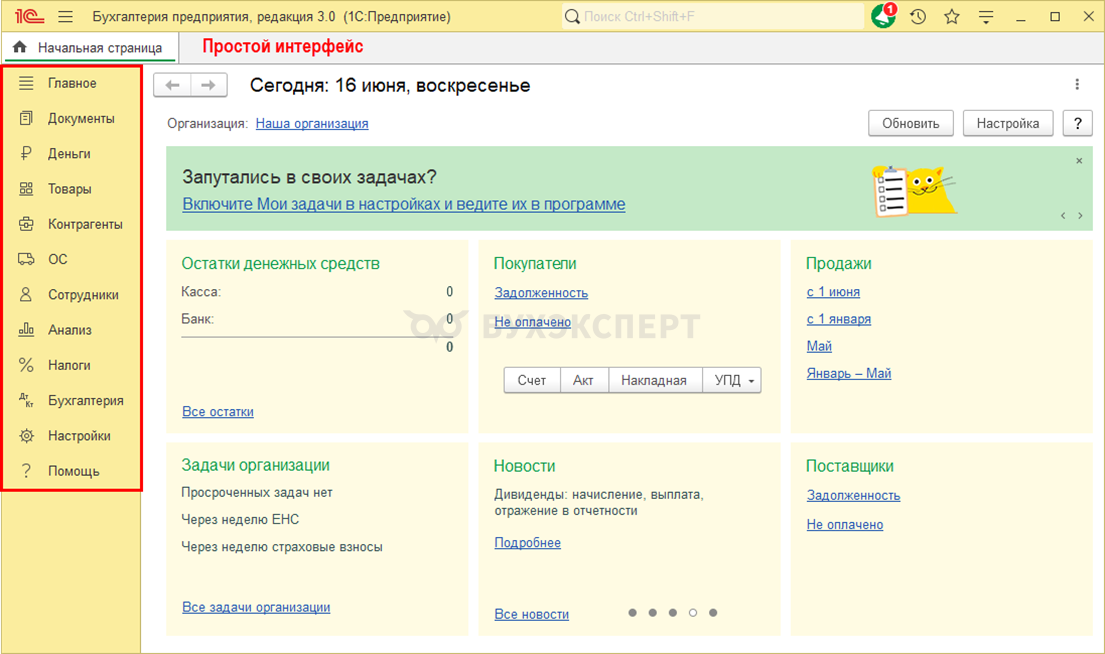Show next banner with right chevron
This screenshot has height=654, width=1105.
1080,216
